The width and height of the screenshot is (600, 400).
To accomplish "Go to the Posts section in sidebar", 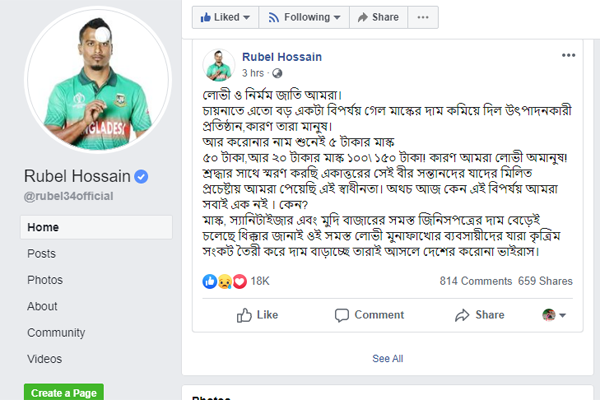I will pyautogui.click(x=42, y=254).
